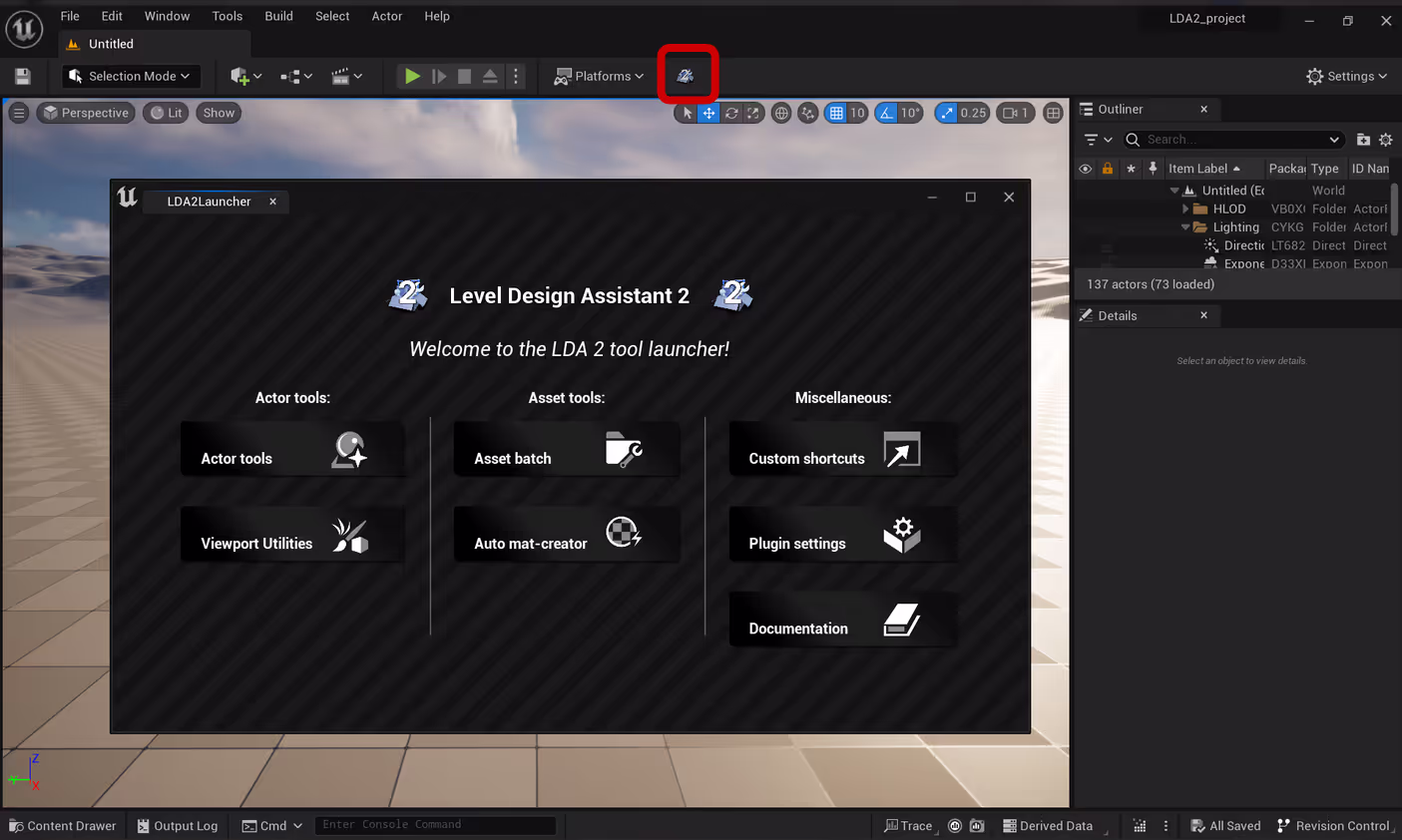Toggle the world coordinate system globe icon
1402x840 pixels.
click(781, 113)
